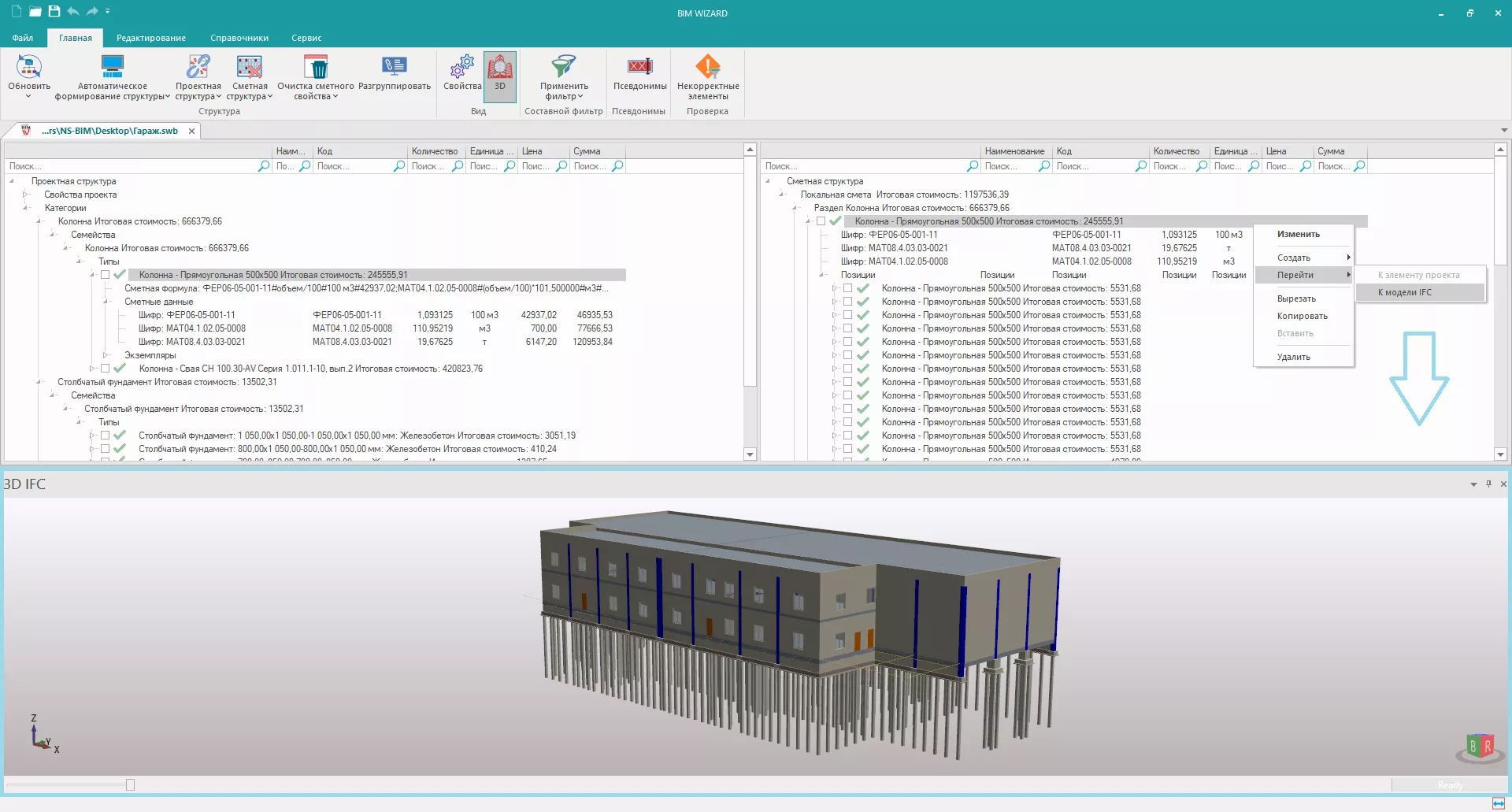Click search magnifier in left Сумма column

point(617,166)
